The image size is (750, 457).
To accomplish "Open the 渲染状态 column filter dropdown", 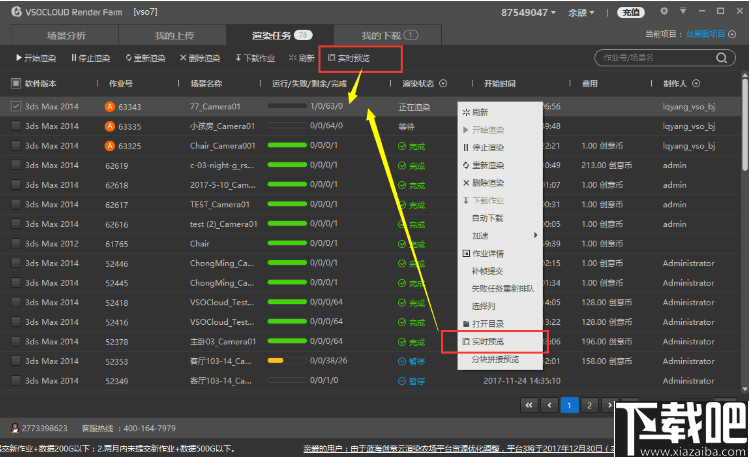I will pyautogui.click(x=443, y=83).
